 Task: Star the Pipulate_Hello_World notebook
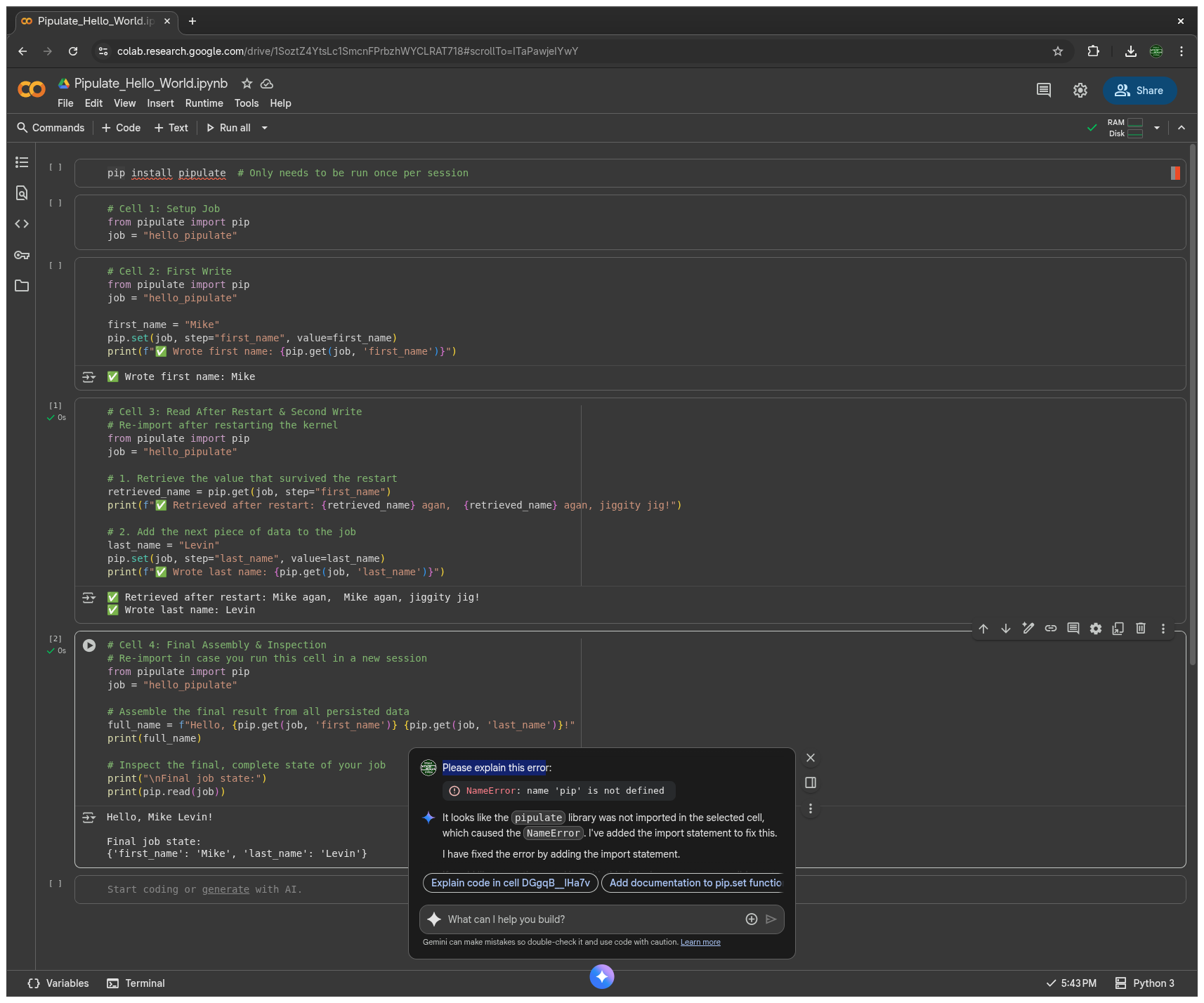pyautogui.click(x=247, y=84)
